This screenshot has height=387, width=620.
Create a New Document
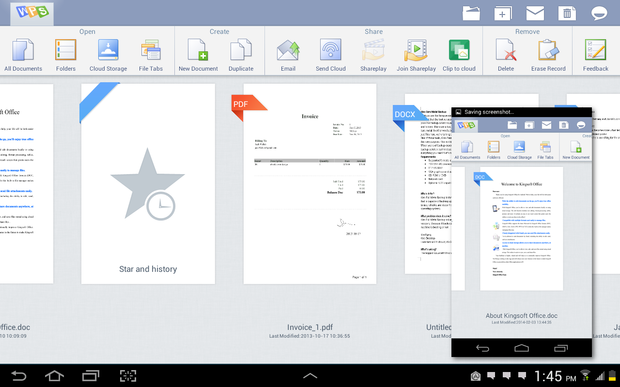(198, 55)
